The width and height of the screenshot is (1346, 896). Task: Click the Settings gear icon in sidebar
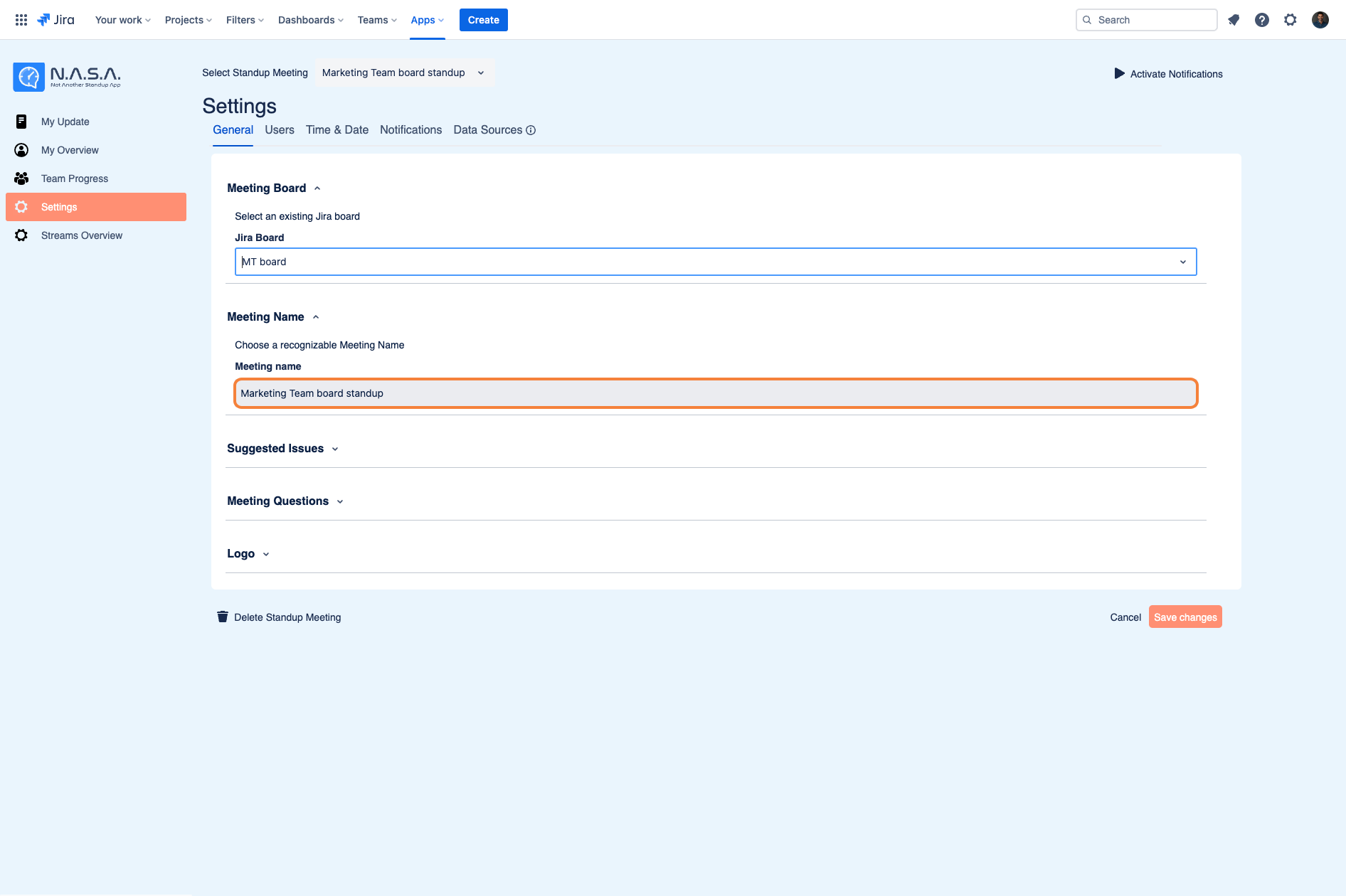pos(21,207)
